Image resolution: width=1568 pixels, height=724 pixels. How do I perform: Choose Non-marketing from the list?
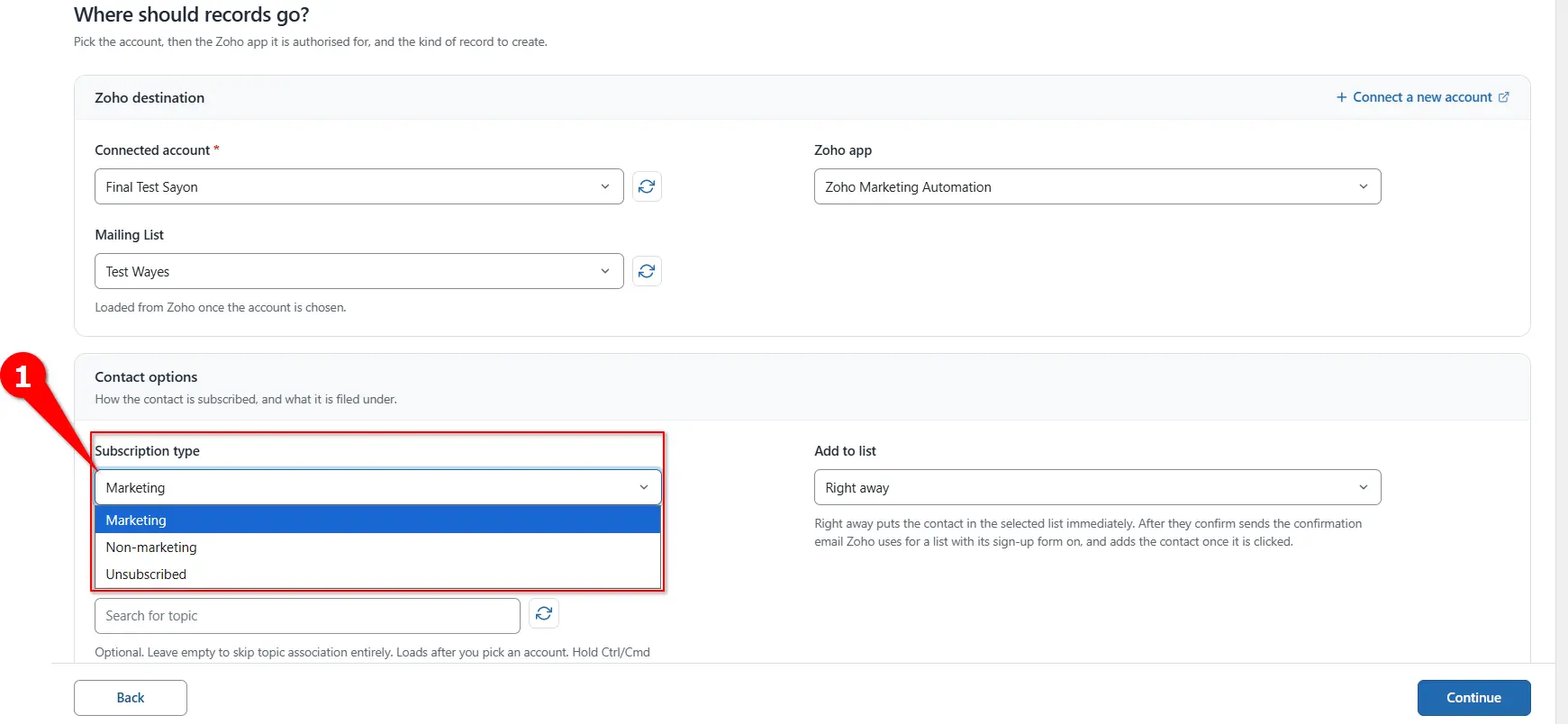coord(378,547)
